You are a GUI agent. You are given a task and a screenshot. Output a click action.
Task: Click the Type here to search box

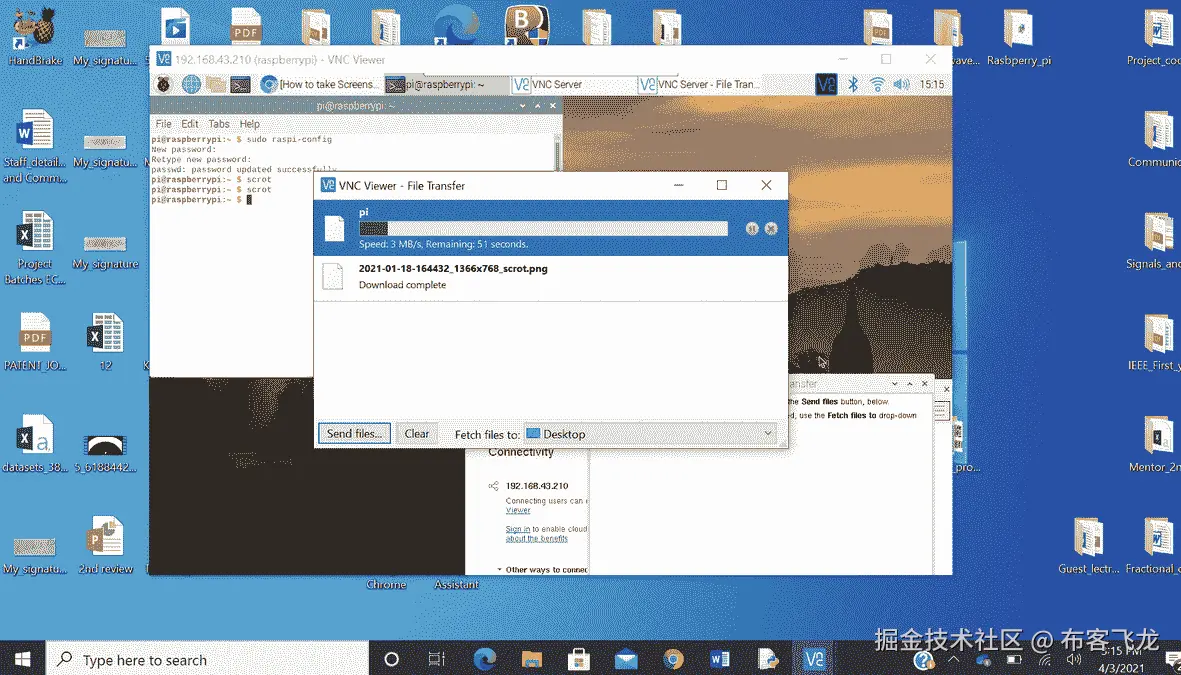point(208,659)
